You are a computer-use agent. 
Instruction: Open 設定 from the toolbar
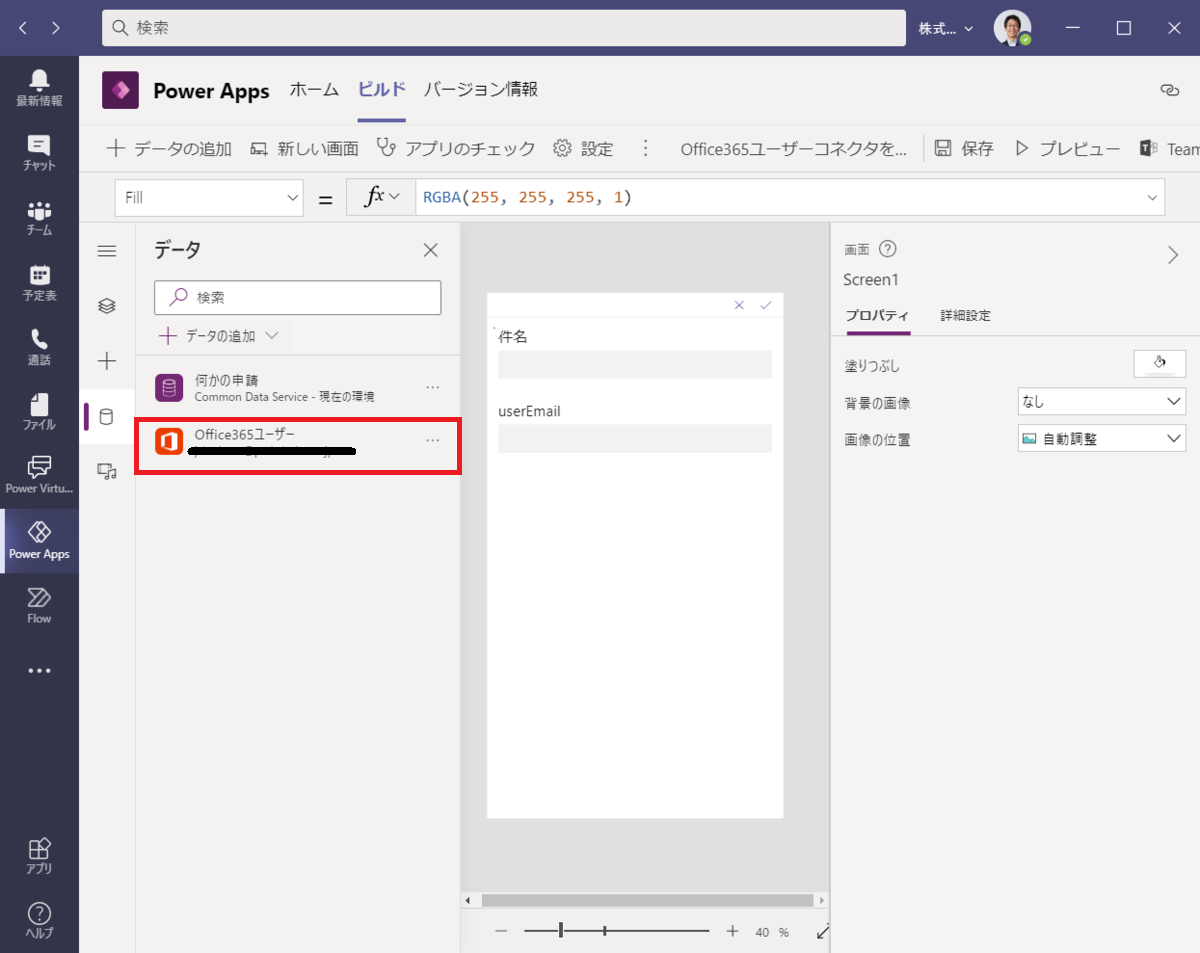583,149
